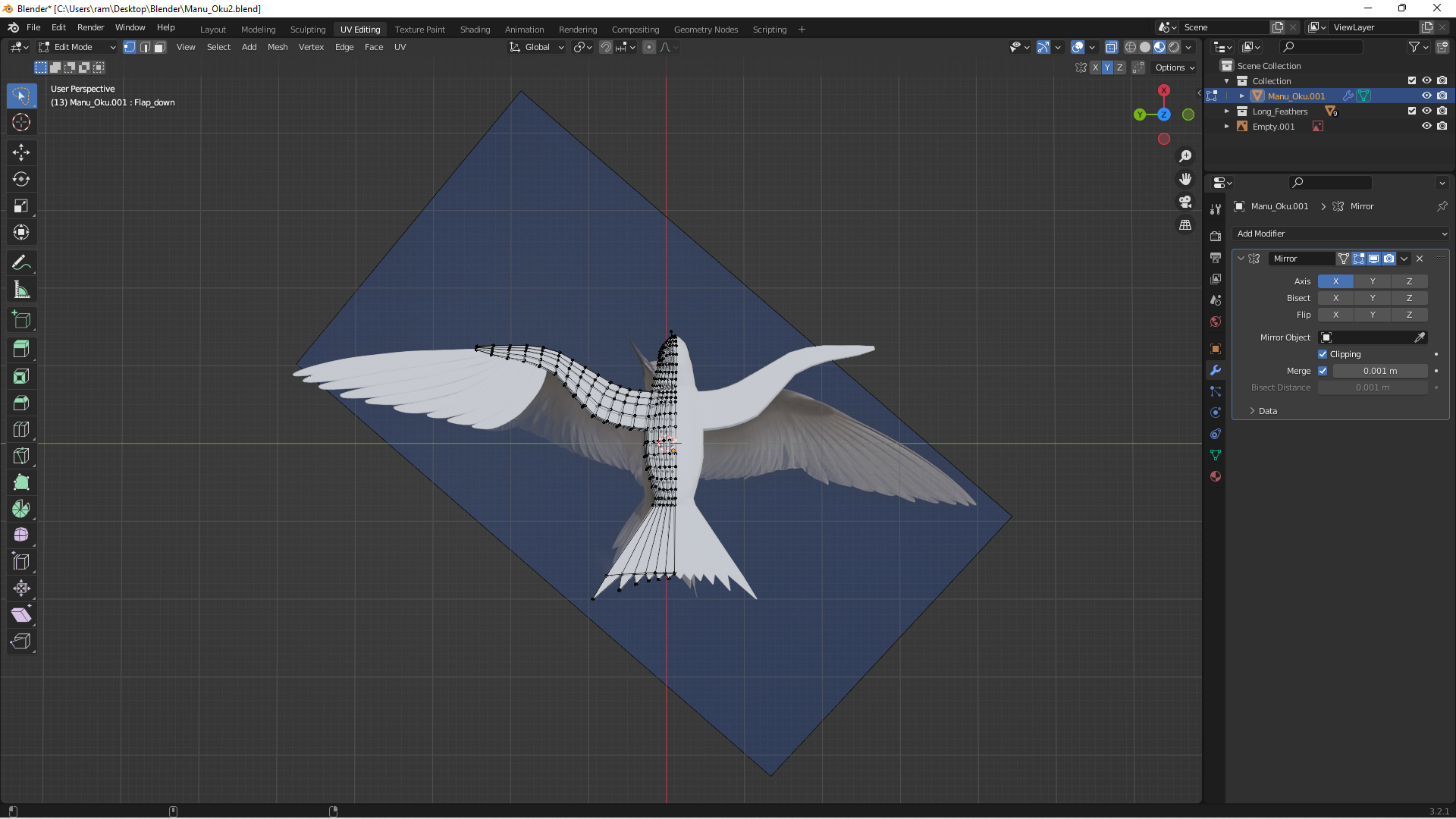This screenshot has height=819, width=1456.
Task: Exclude Long_Feathers collection checkbox
Action: point(1412,111)
